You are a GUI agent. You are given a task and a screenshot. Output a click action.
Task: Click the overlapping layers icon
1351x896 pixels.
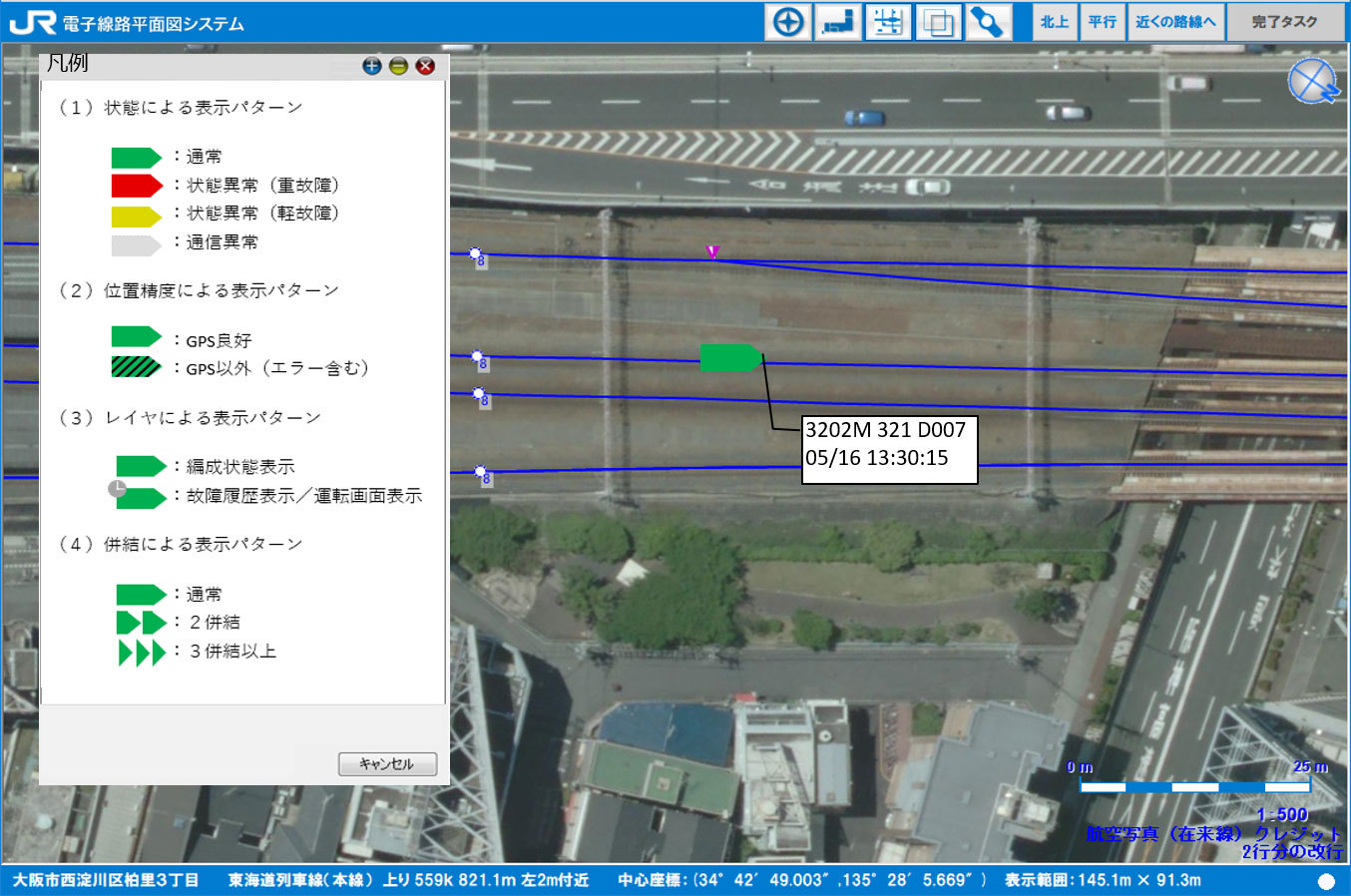(x=937, y=22)
